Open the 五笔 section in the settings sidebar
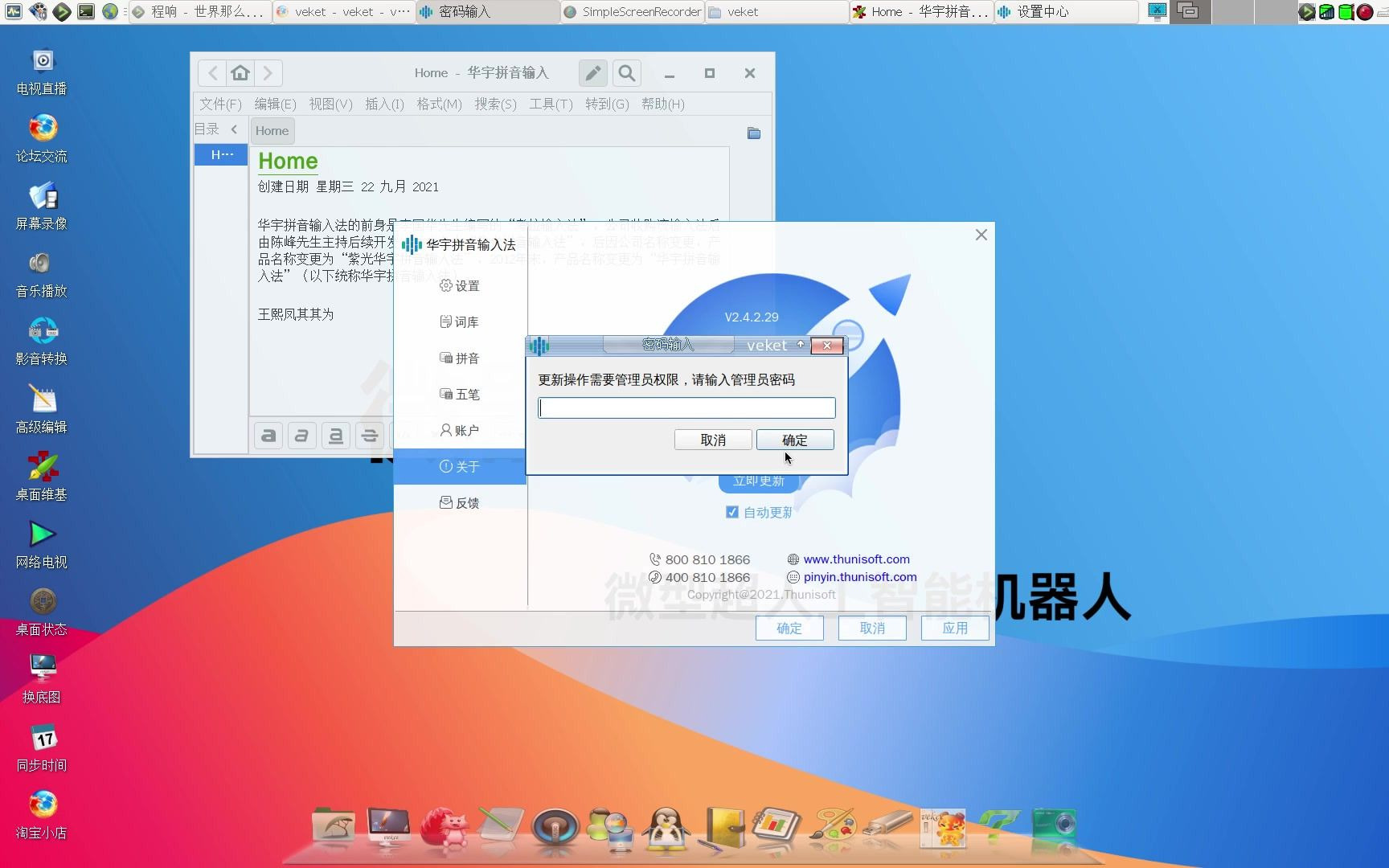Image resolution: width=1389 pixels, height=868 pixels. pyautogui.click(x=460, y=394)
